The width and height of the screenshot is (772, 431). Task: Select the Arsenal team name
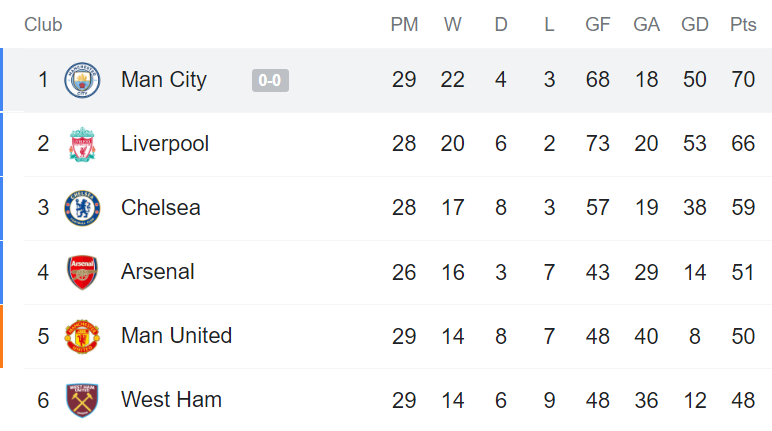pyautogui.click(x=158, y=272)
